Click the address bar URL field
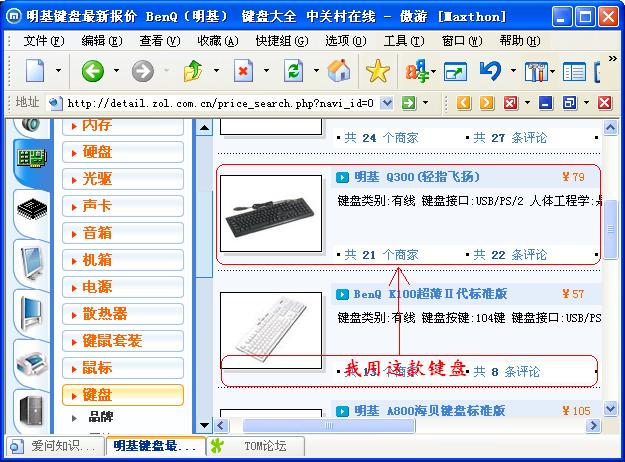625x462 pixels. [x=220, y=104]
